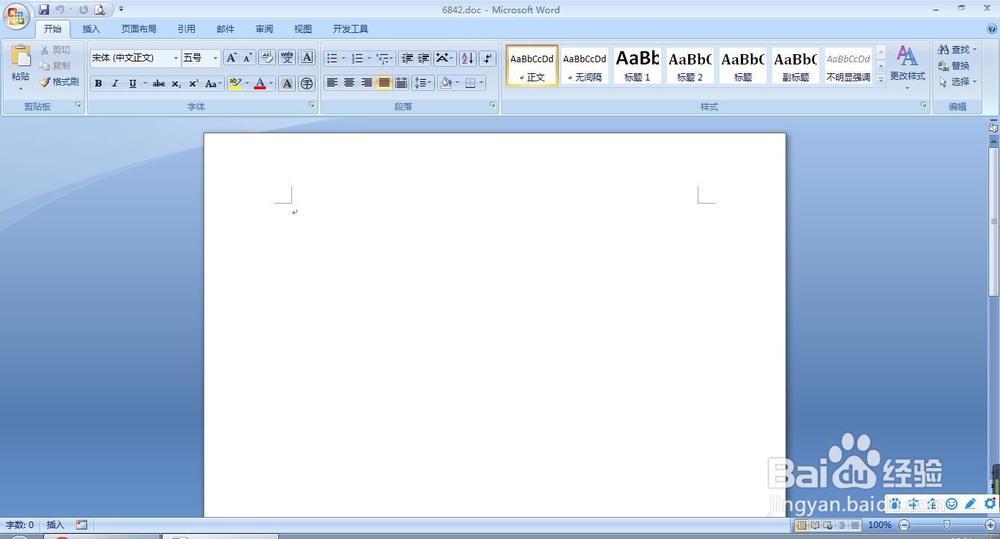The image size is (1000, 539).
Task: Click the Enclosed Characters icon
Action: pyautogui.click(x=307, y=84)
